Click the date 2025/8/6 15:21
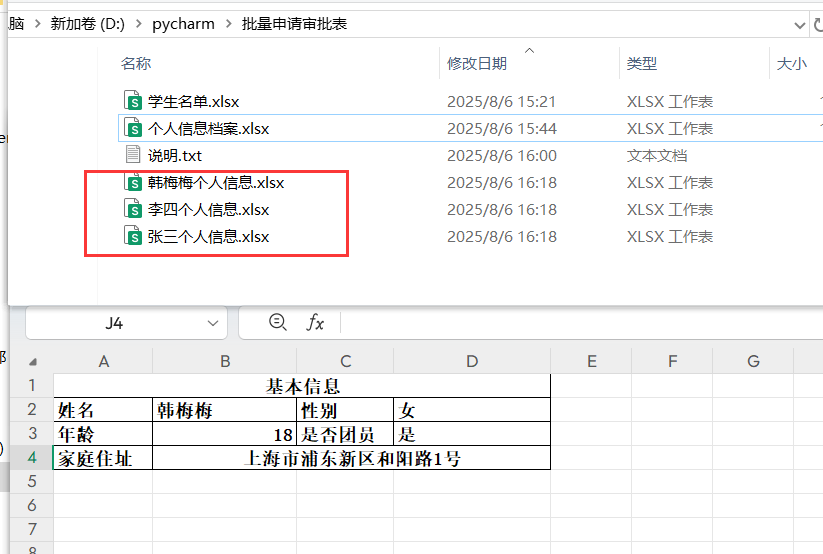The height and width of the screenshot is (554, 823). coord(501,101)
